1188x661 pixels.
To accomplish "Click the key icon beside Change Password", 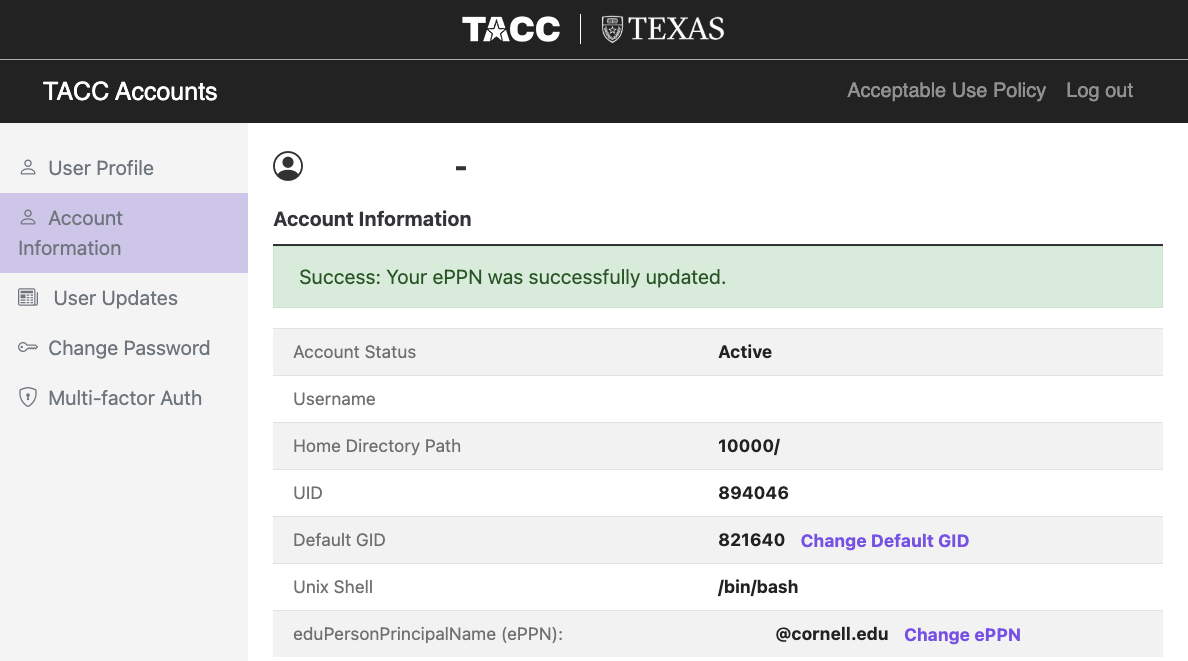I will 28,348.
